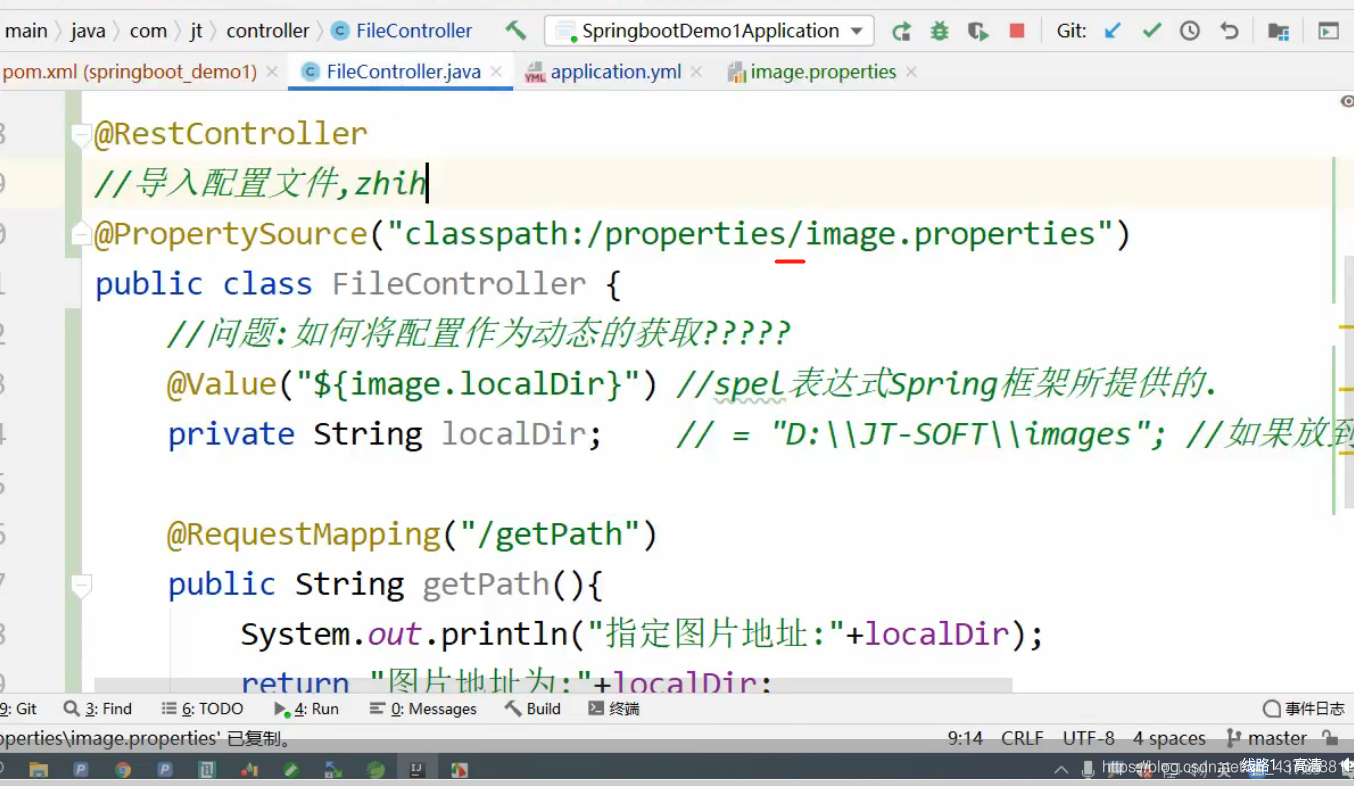1354x786 pixels.
Task: Select the FileController.java tab
Action: (403, 72)
